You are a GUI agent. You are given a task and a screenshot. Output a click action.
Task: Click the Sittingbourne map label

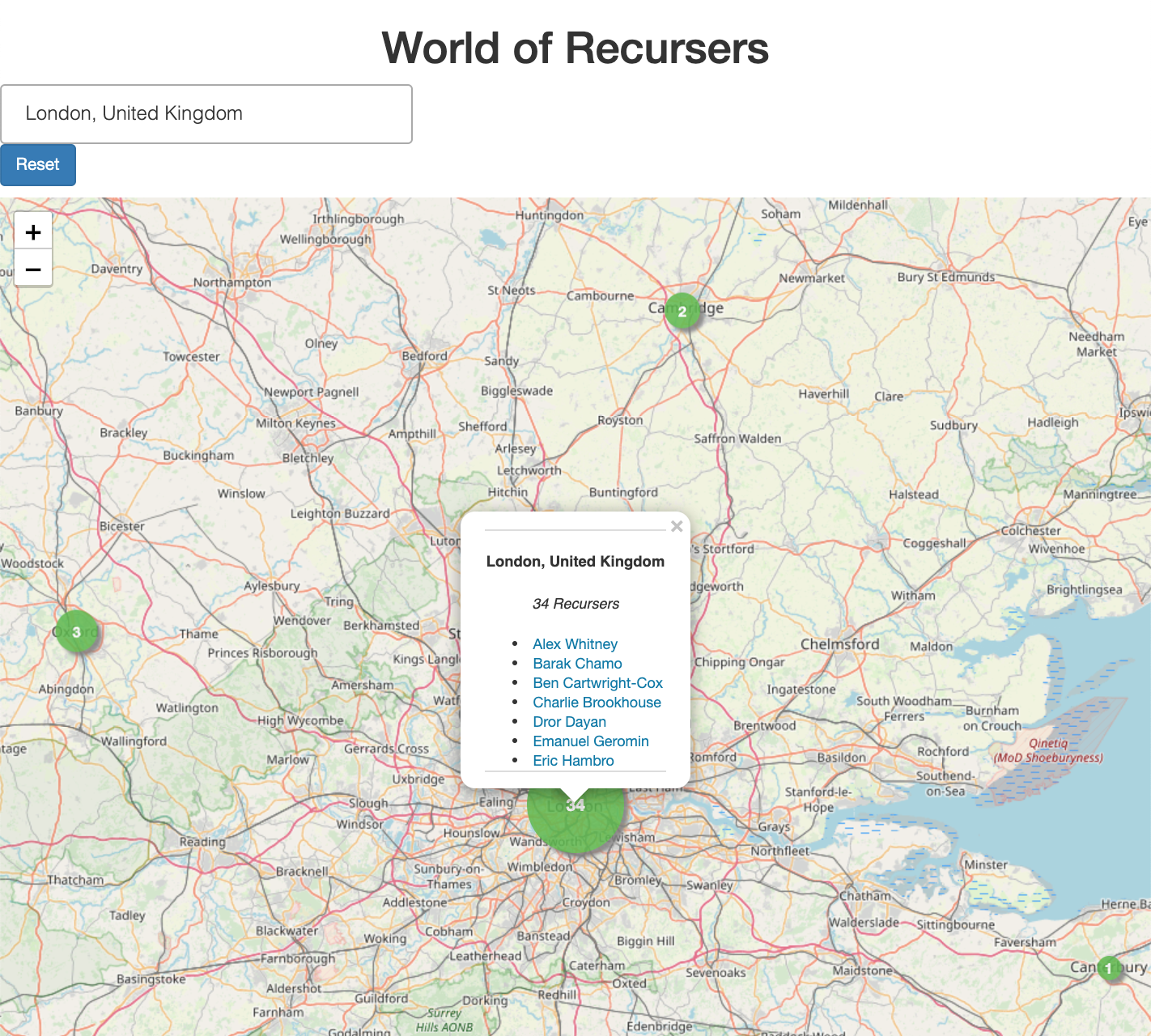pos(956,925)
